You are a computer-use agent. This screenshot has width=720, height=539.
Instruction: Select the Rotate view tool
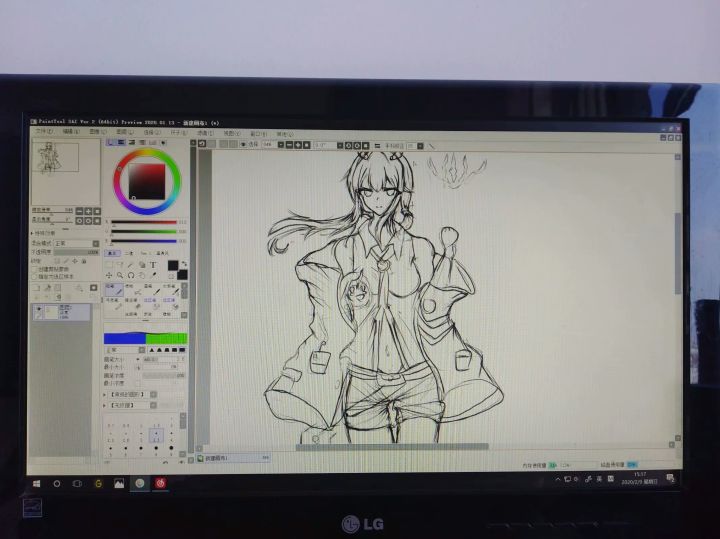pos(131,275)
